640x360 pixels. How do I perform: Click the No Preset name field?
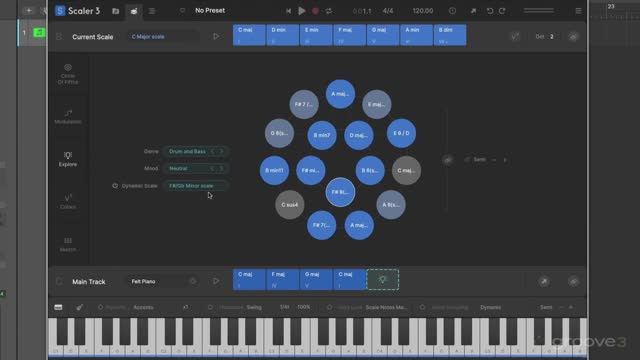coord(210,11)
